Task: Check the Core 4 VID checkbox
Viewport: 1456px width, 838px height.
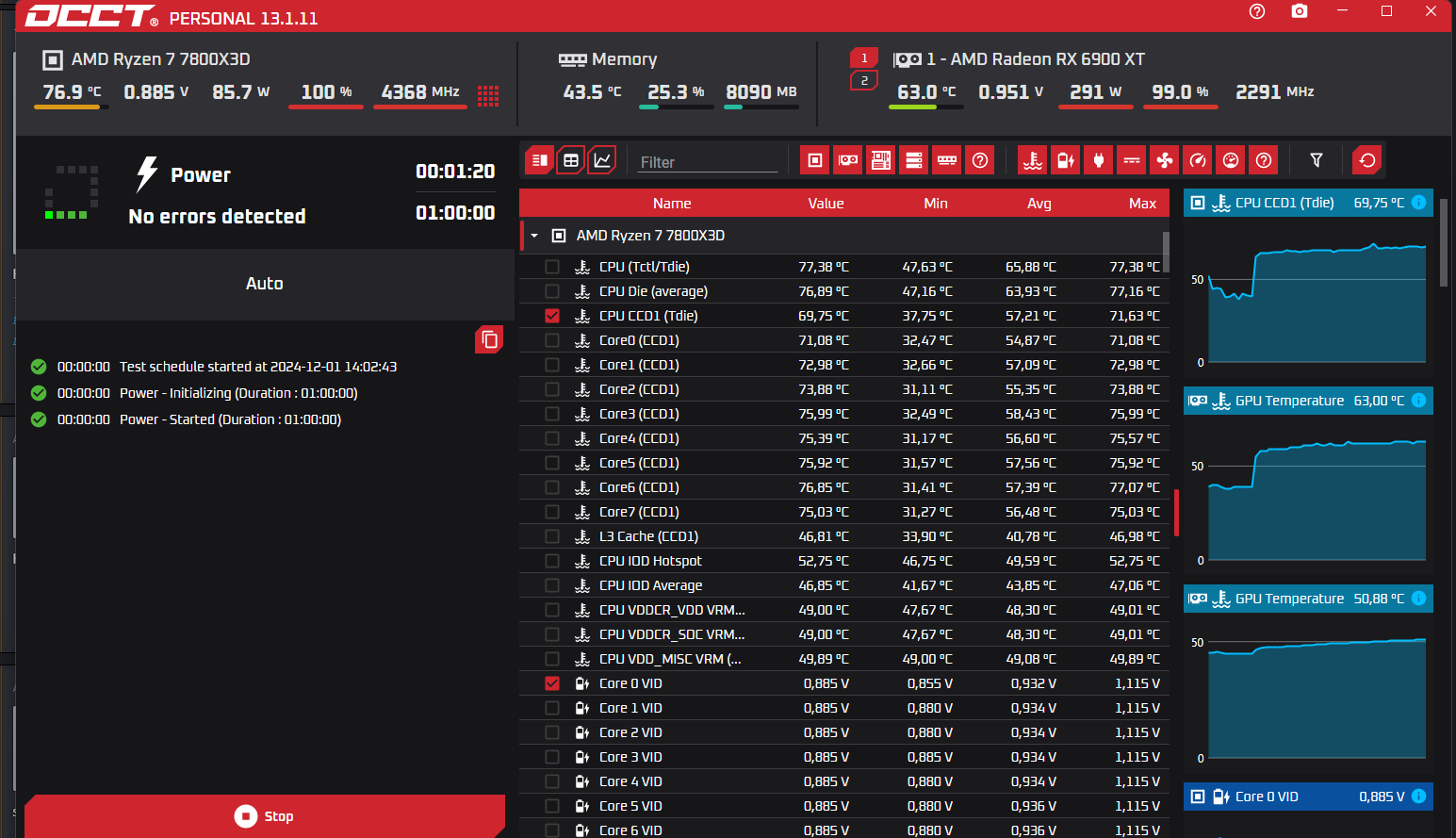Action: point(552,781)
